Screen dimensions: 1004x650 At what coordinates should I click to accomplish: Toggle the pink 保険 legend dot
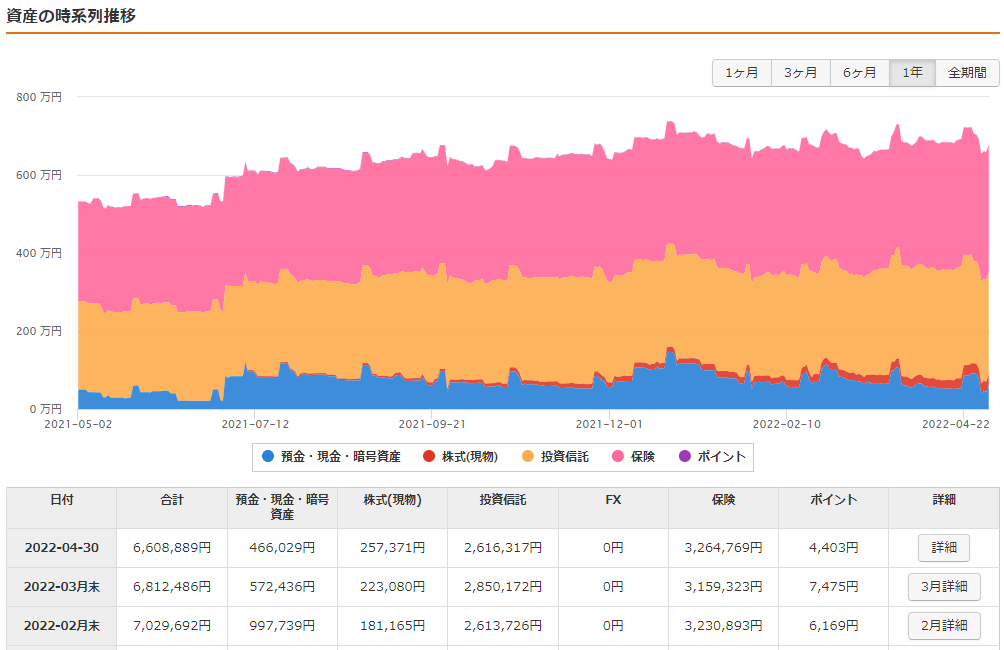point(616,457)
